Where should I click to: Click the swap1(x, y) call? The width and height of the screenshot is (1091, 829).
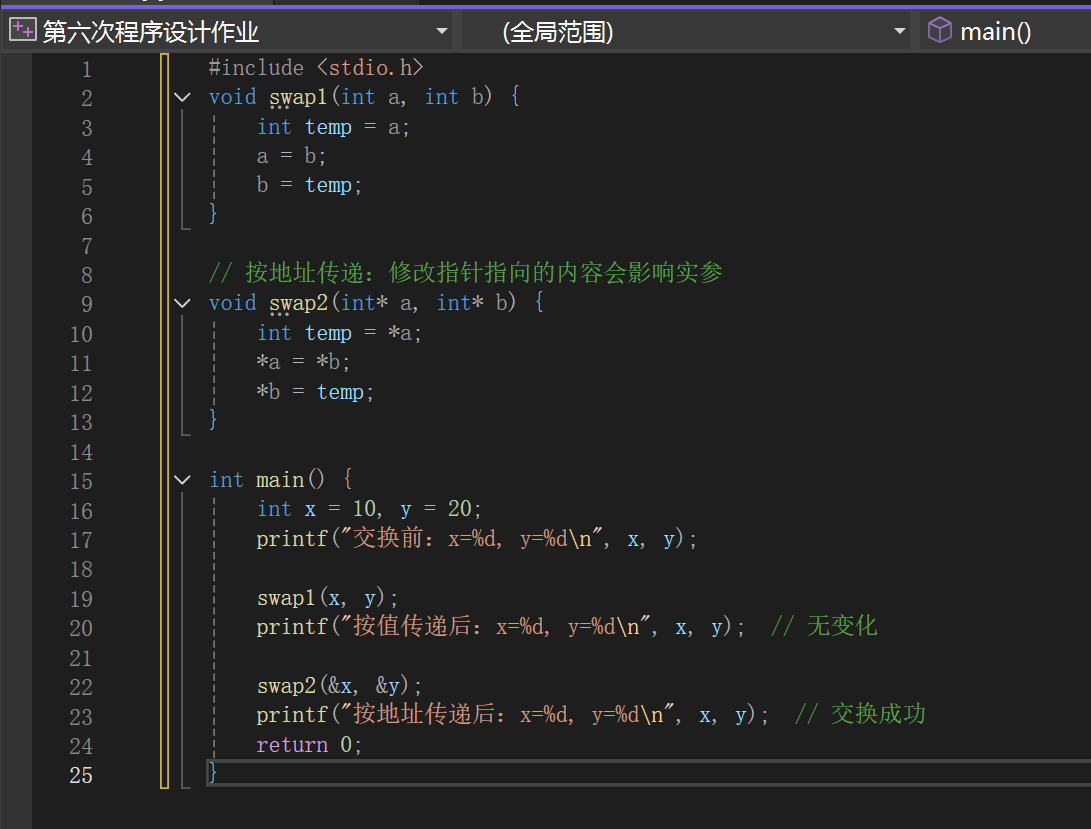pyautogui.click(x=327, y=598)
